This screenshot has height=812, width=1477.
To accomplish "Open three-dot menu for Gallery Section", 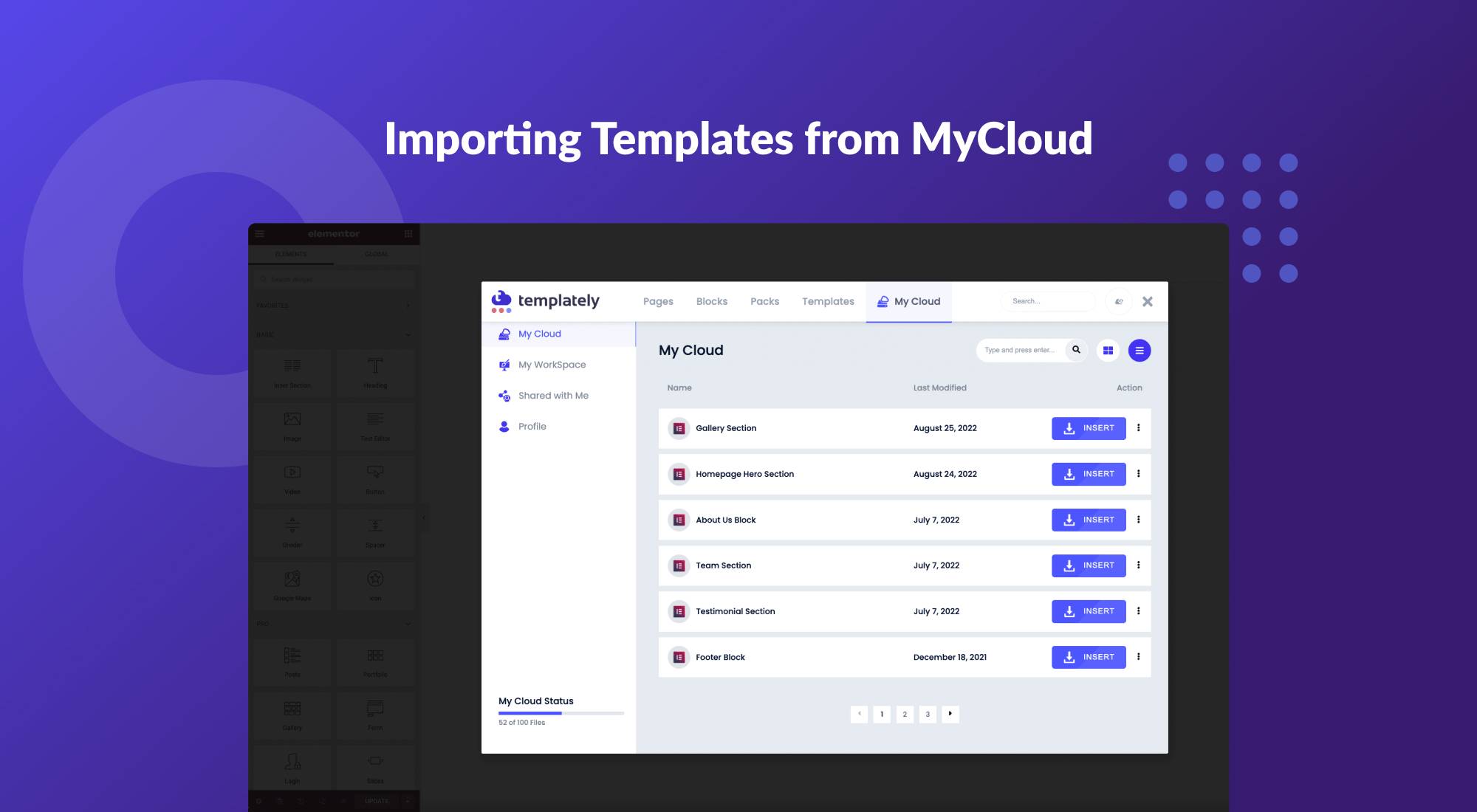I will (x=1138, y=428).
